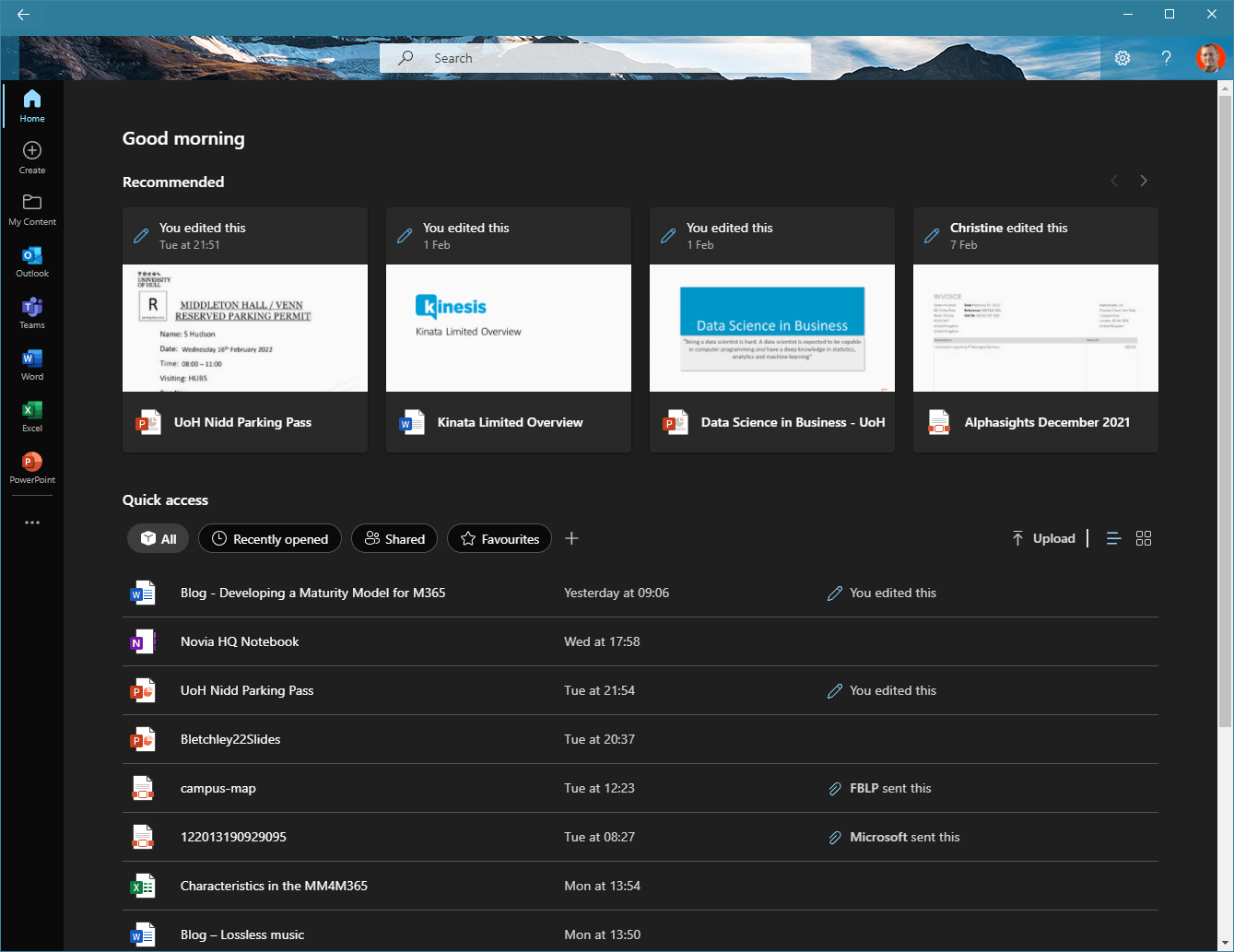Click the Upload button
The height and width of the screenshot is (952, 1234).
(x=1043, y=538)
